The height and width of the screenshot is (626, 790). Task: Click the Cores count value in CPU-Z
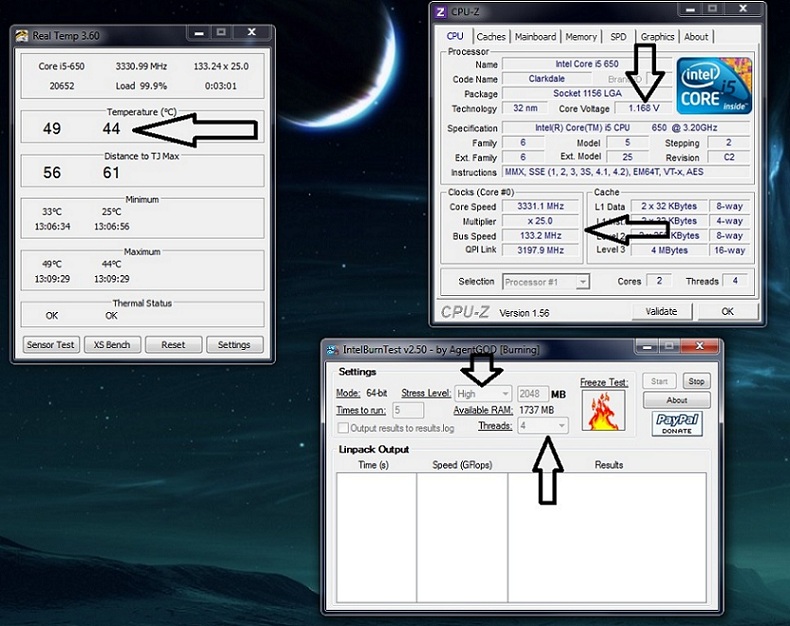[659, 281]
